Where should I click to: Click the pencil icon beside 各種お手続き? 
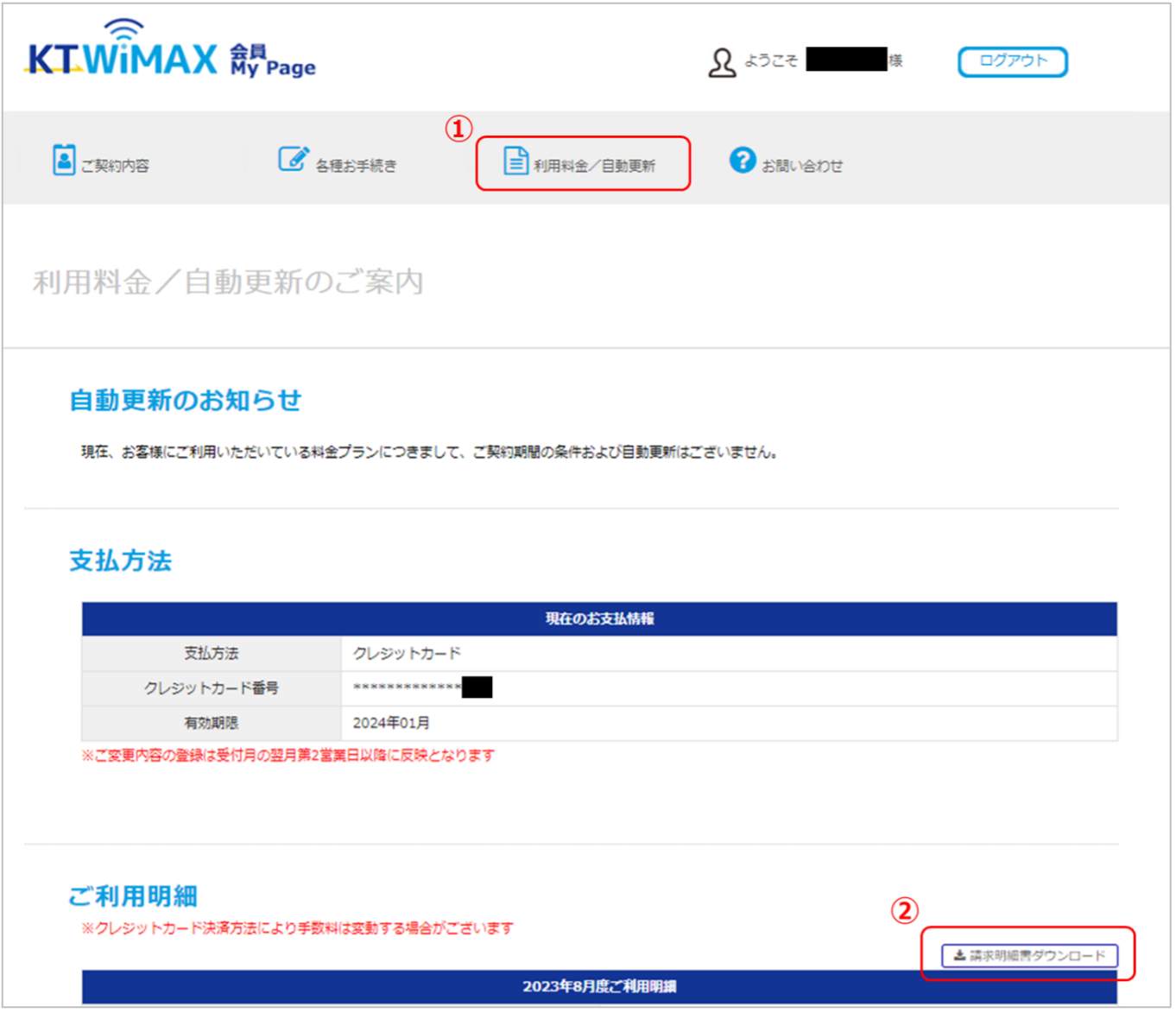[294, 157]
